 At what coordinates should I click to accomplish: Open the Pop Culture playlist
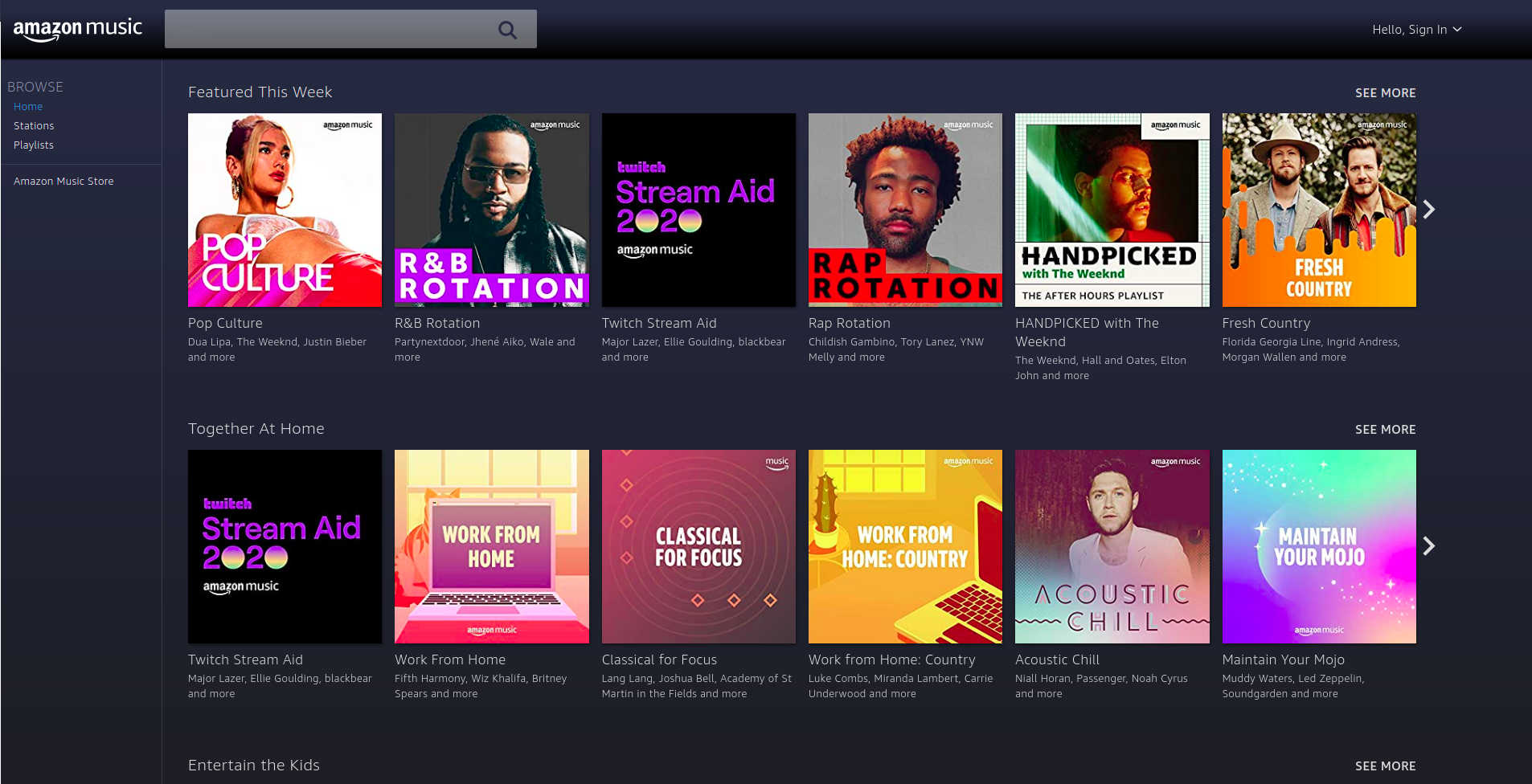click(x=285, y=210)
